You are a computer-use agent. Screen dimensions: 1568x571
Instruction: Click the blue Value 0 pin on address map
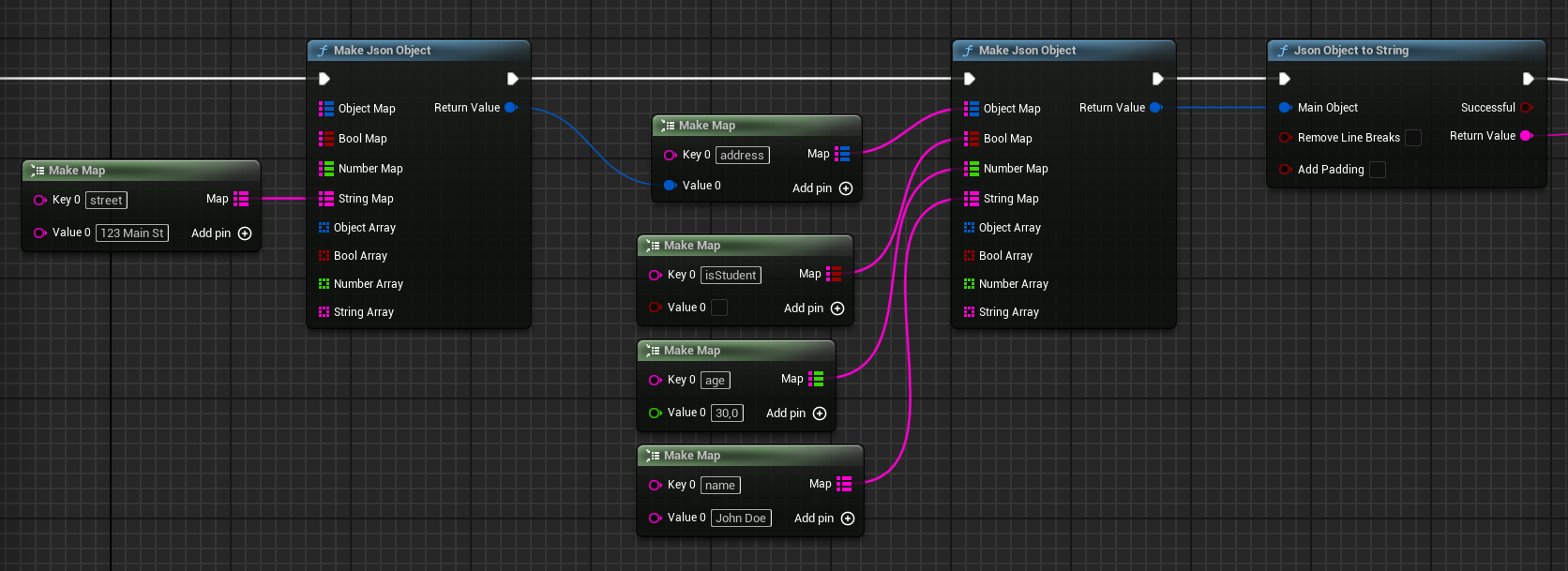[x=670, y=186]
